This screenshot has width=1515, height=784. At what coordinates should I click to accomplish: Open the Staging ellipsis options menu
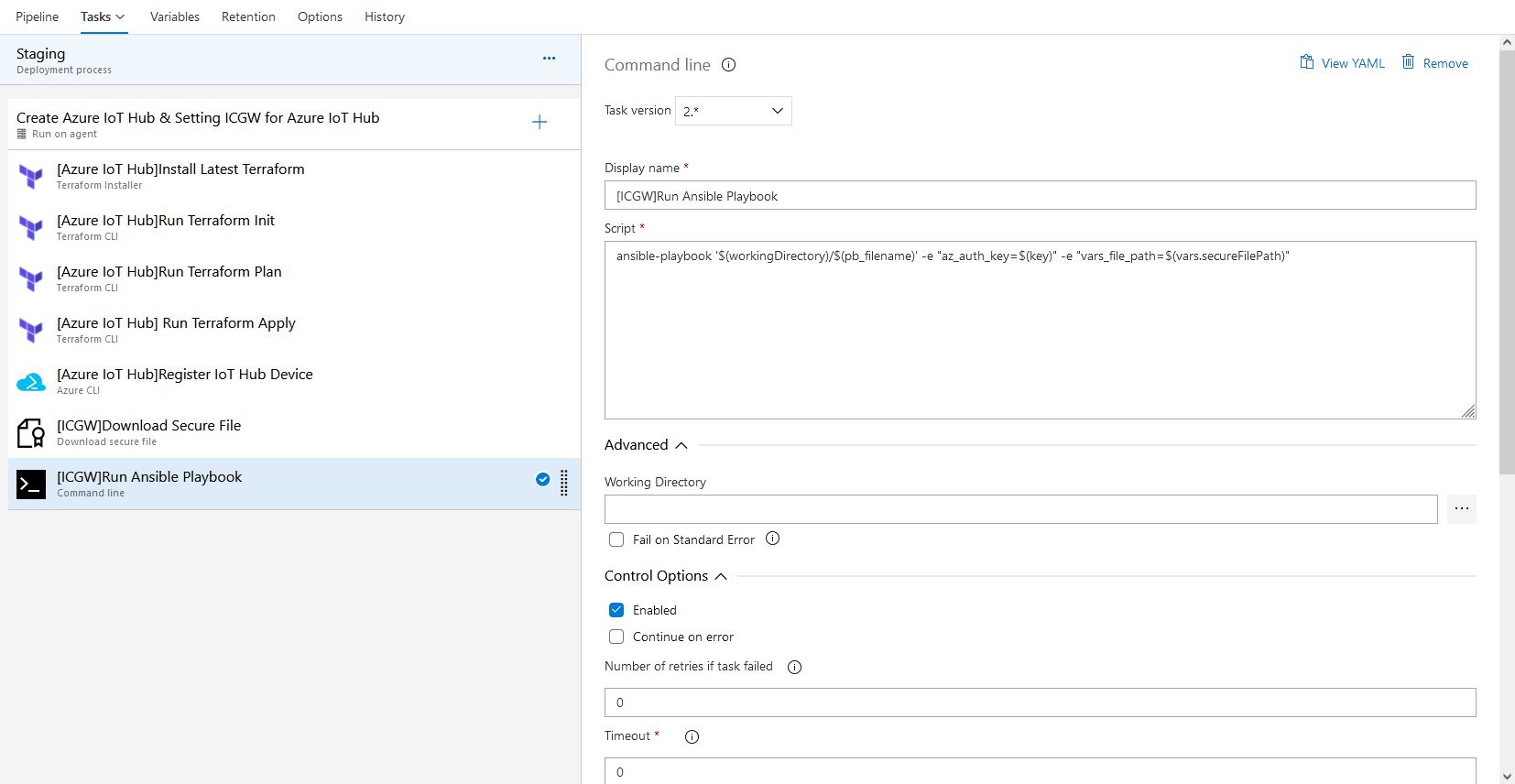549,58
